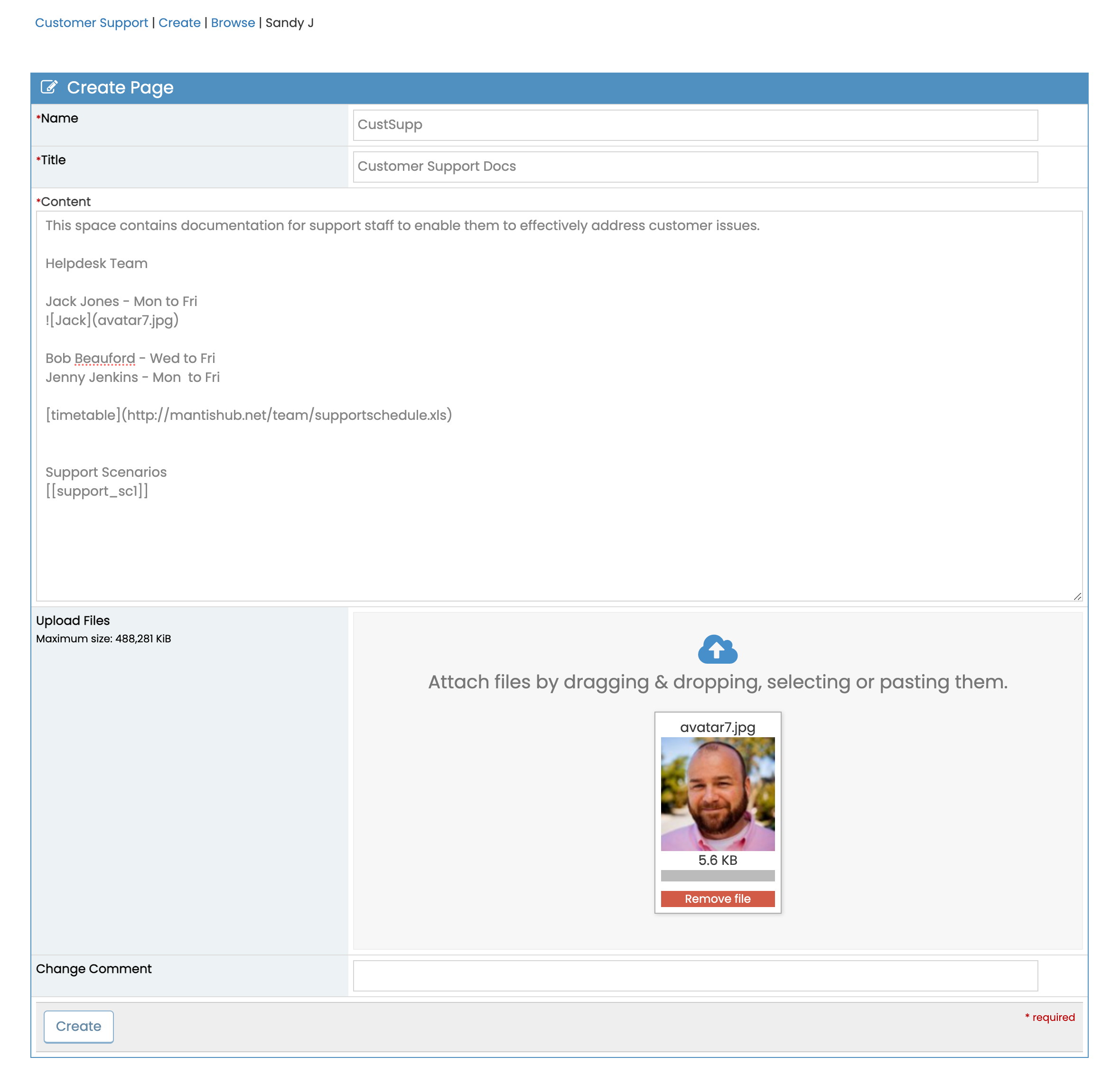Focus the Change Comment input field

(695, 975)
